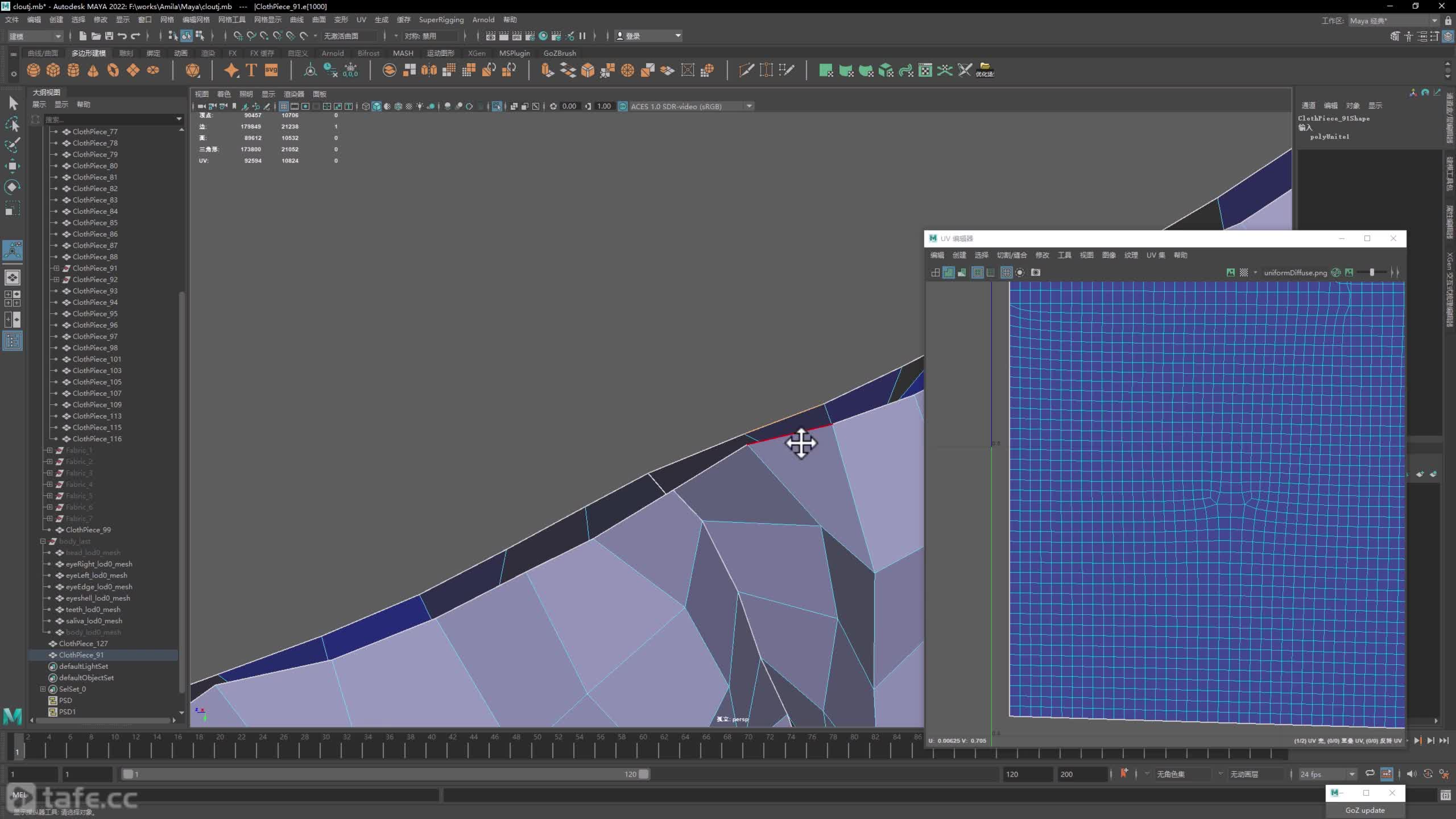Expand the ClothPiece_92 group node

(x=56, y=279)
